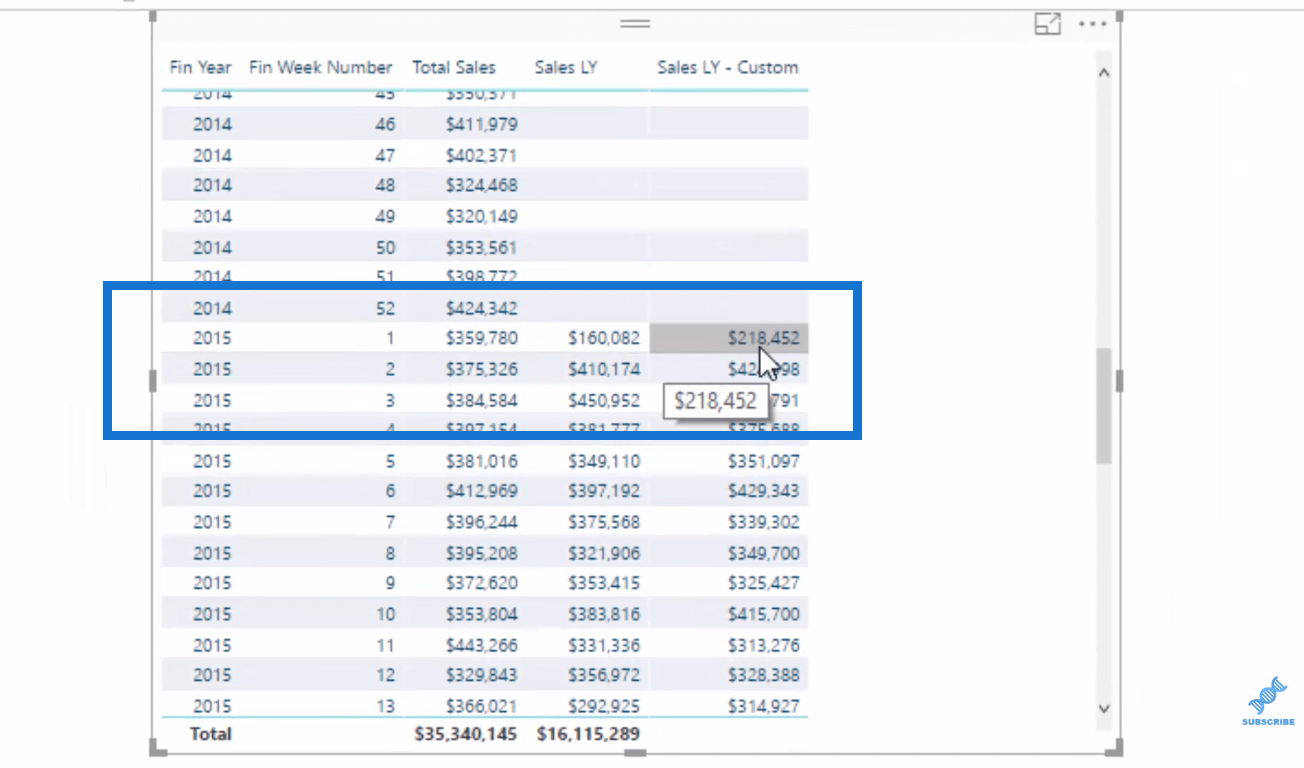The image size is (1304, 768).
Task: Click Total Sales value $375,326
Action: coord(482,369)
